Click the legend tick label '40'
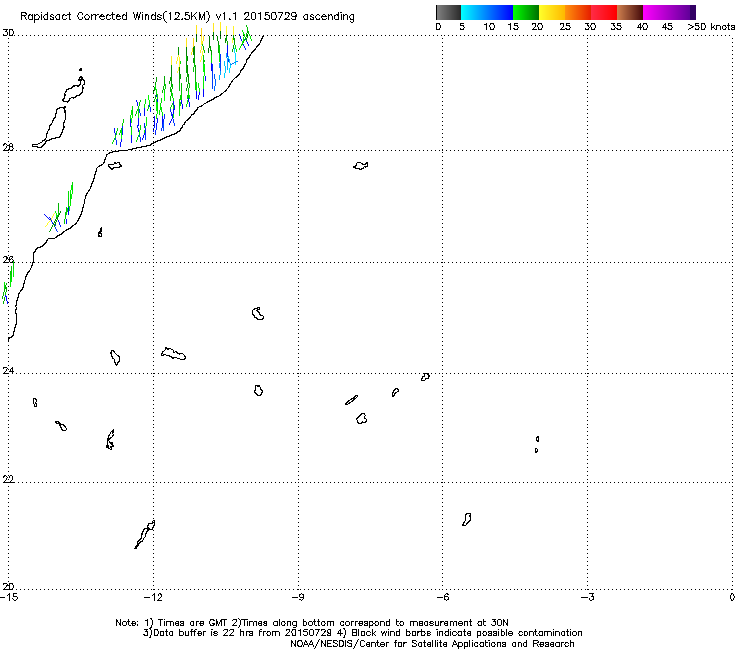This screenshot has width=740, height=650. click(642, 27)
